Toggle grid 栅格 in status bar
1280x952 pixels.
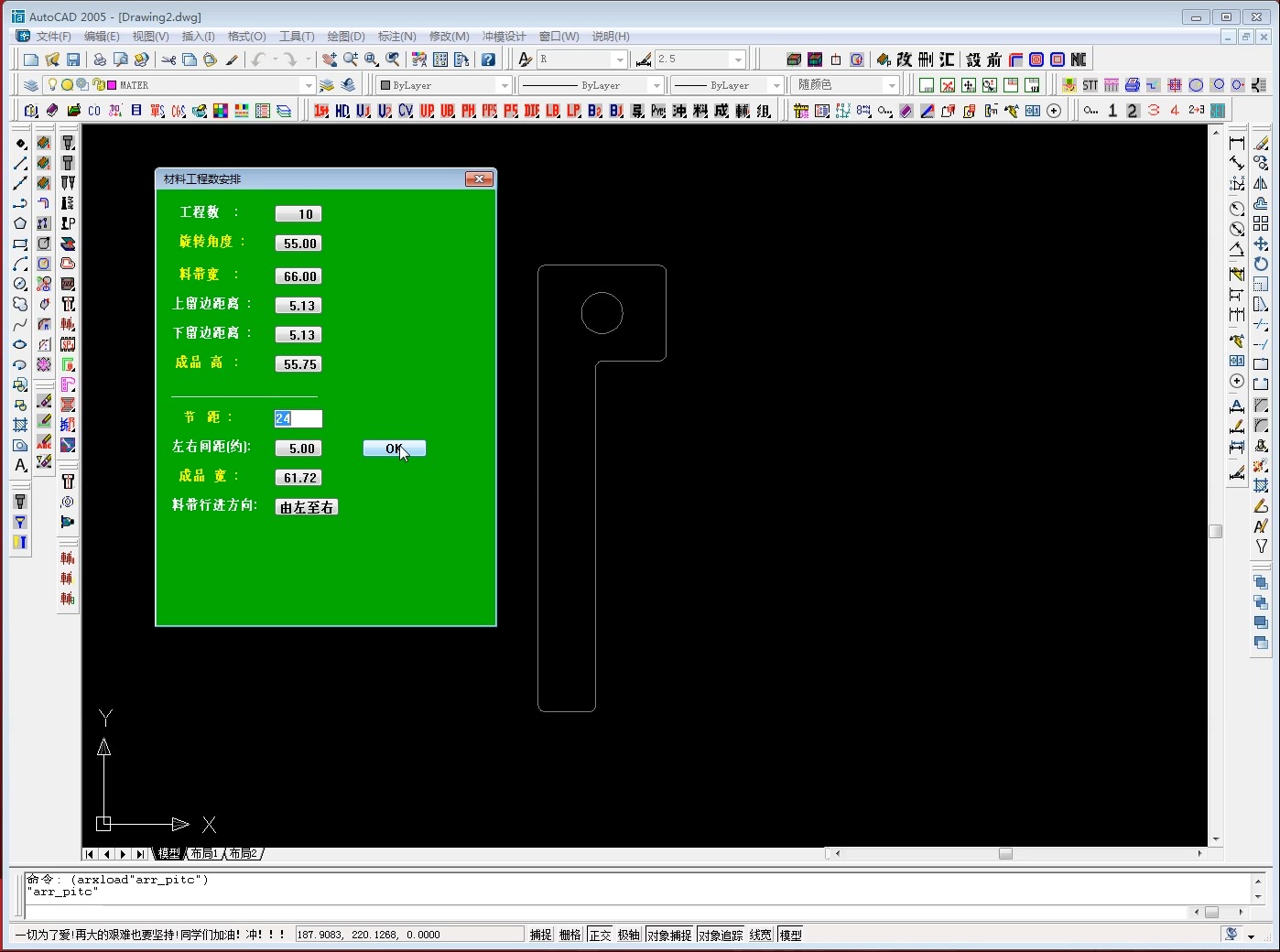[570, 935]
